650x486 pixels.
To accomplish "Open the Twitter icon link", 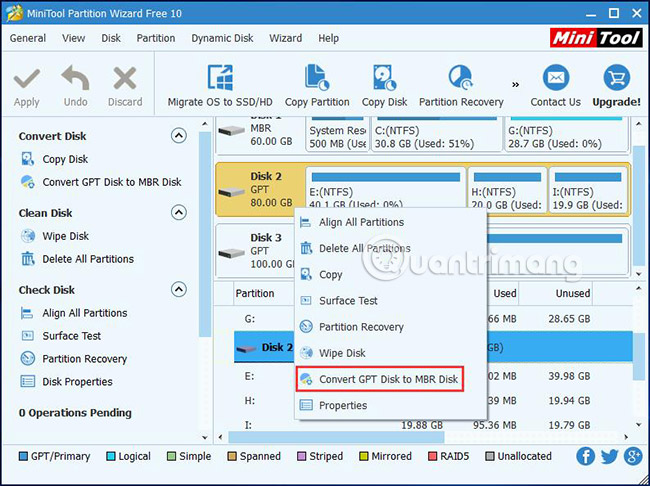I will (x=609, y=457).
